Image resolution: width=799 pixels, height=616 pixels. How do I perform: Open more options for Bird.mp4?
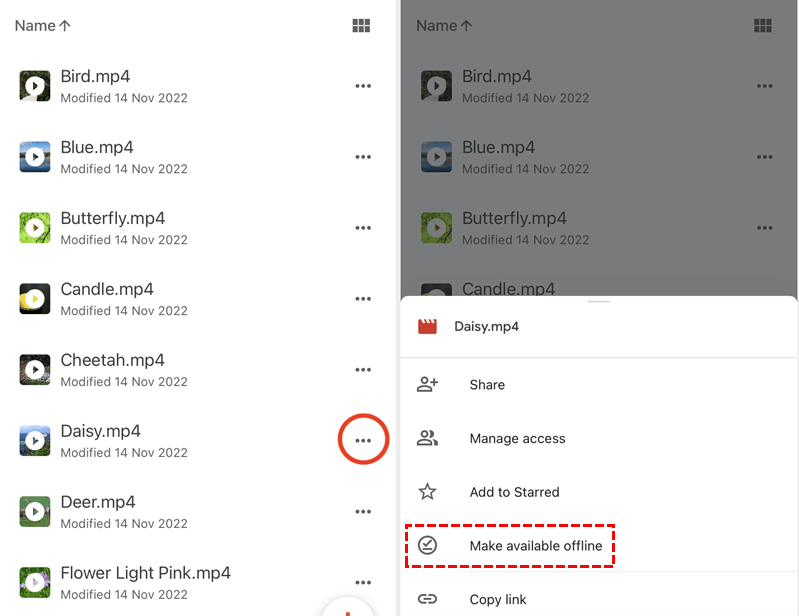click(363, 86)
